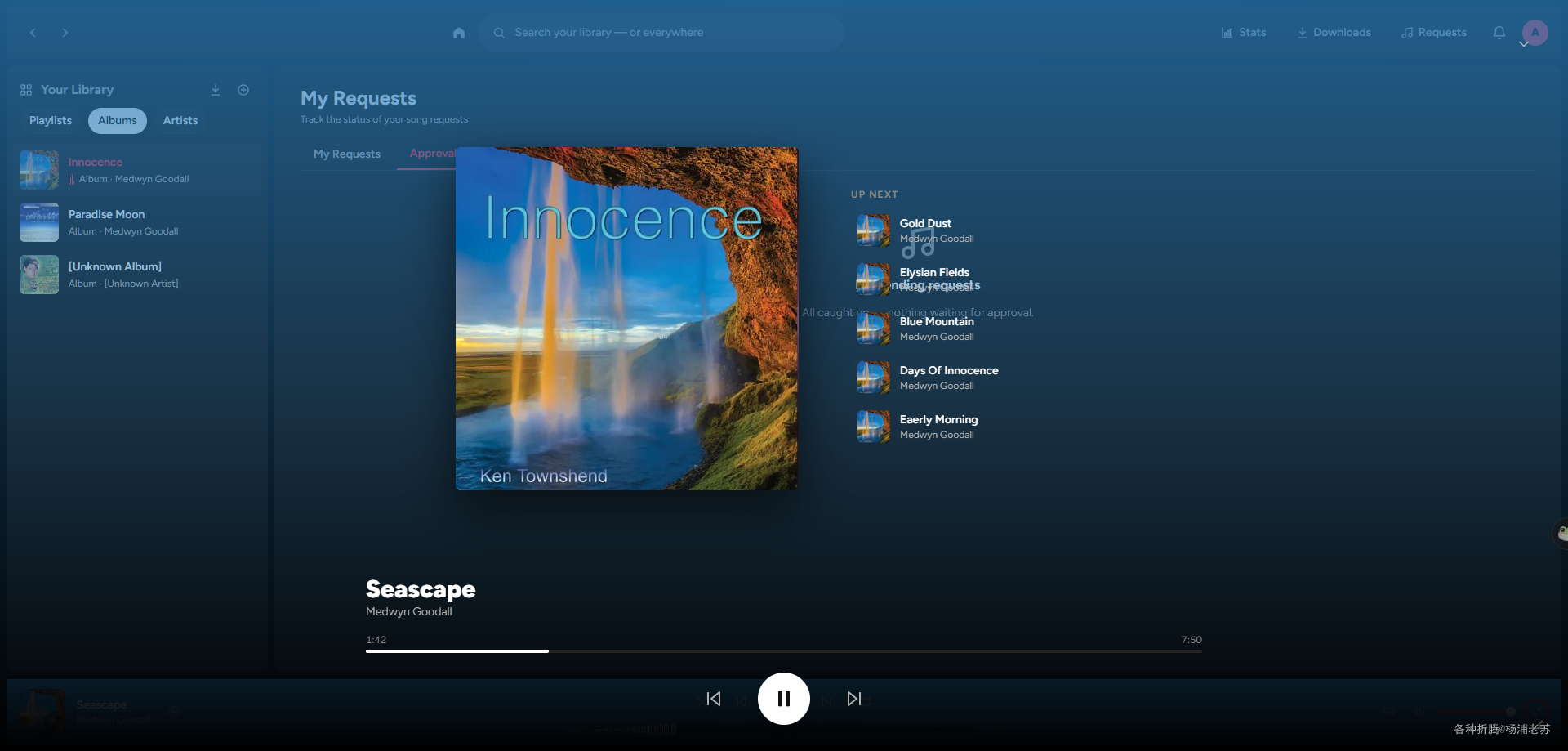Screen dimensions: 1568x751
Task: Go forward with the right arrow
Action: coord(65,33)
